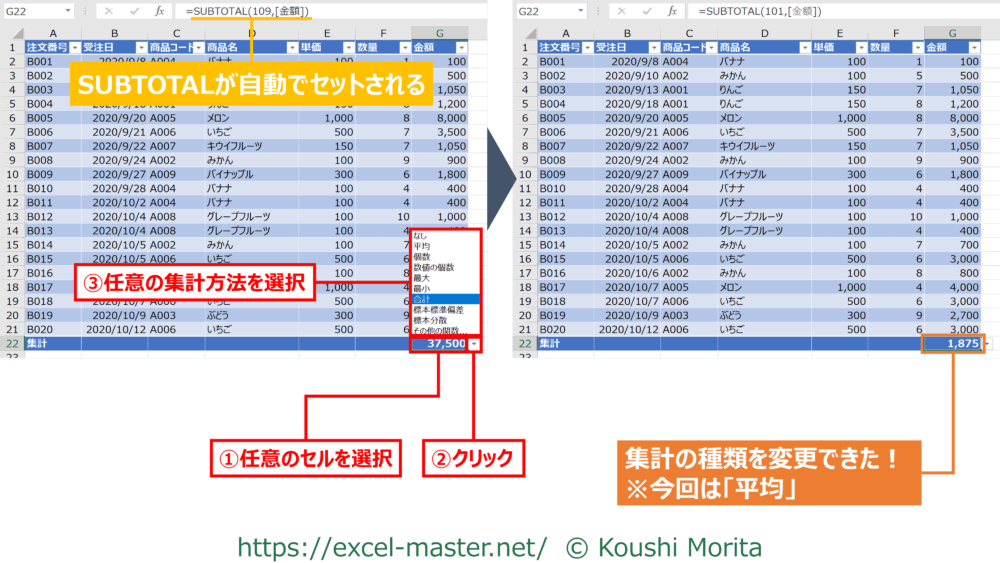Viewport: 1000px width, 563px height.
Task: Select total cell showing 1,875 in right table
Action: (953, 344)
